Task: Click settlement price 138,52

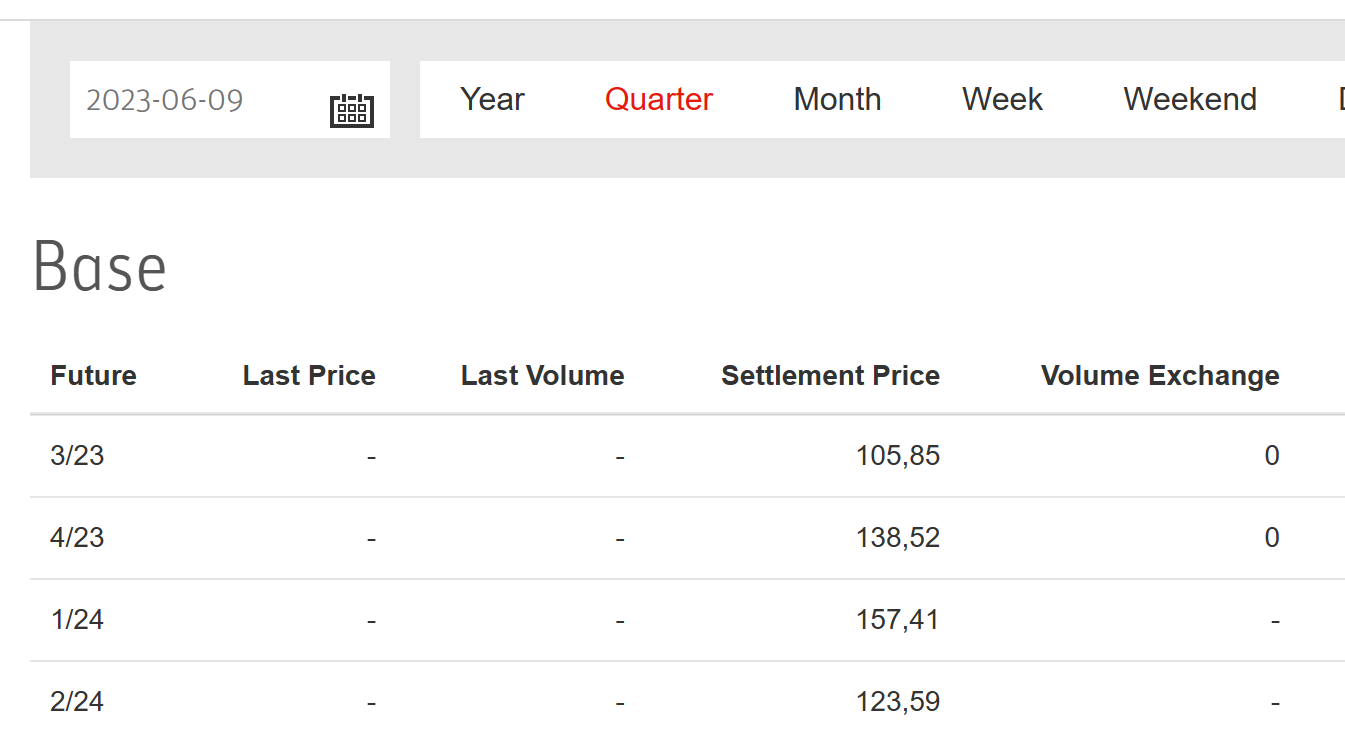Action: pyautogui.click(x=898, y=538)
